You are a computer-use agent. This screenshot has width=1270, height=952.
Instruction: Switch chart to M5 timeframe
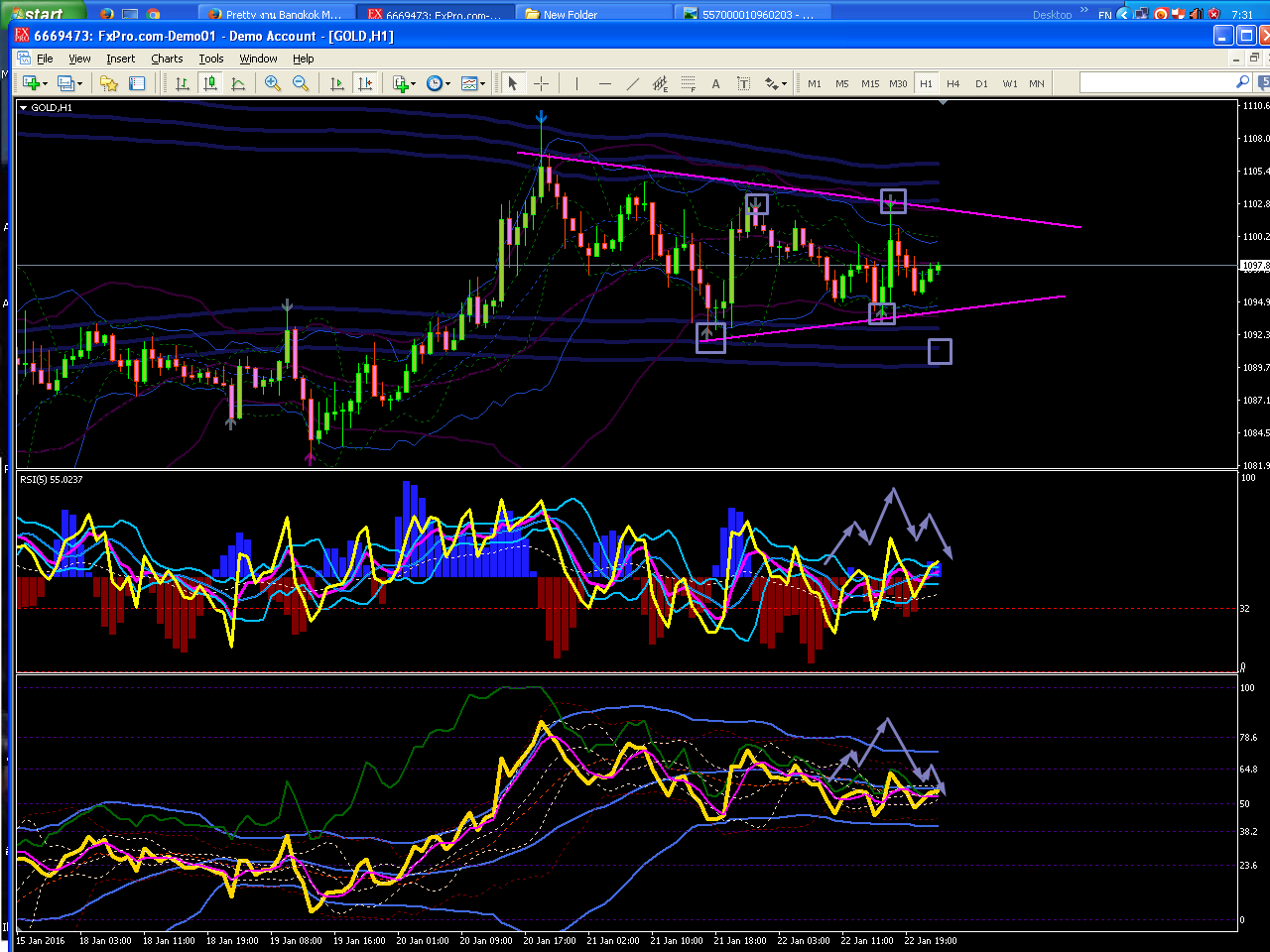point(842,83)
